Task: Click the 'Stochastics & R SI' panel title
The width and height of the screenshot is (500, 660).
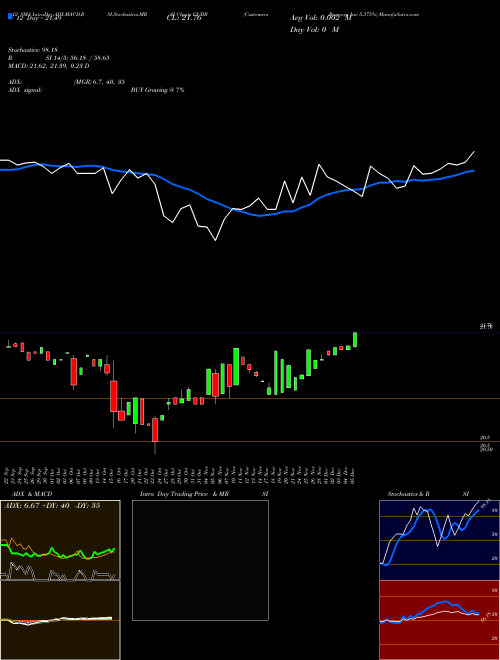Action: pyautogui.click(x=428, y=494)
